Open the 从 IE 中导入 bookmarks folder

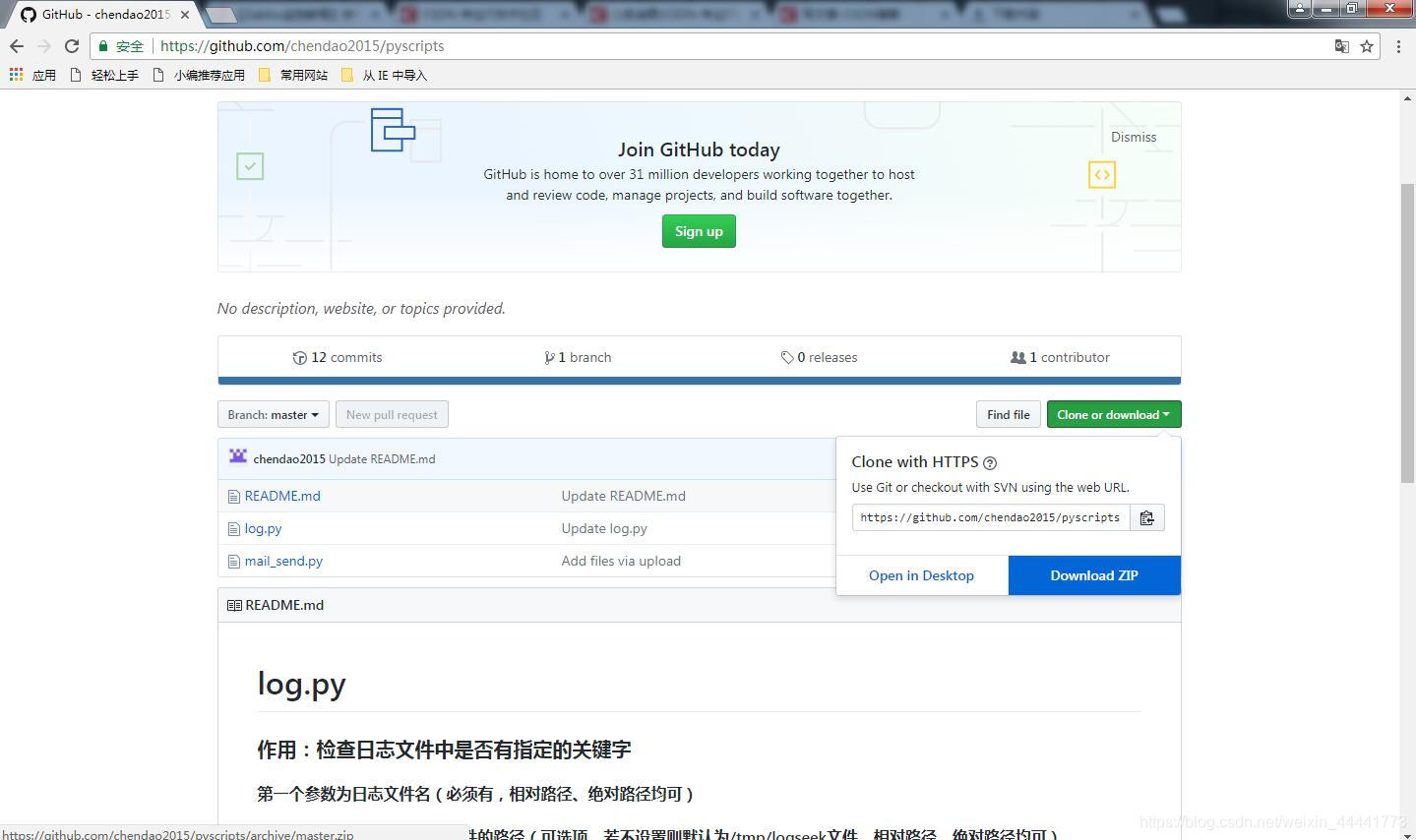pos(384,75)
